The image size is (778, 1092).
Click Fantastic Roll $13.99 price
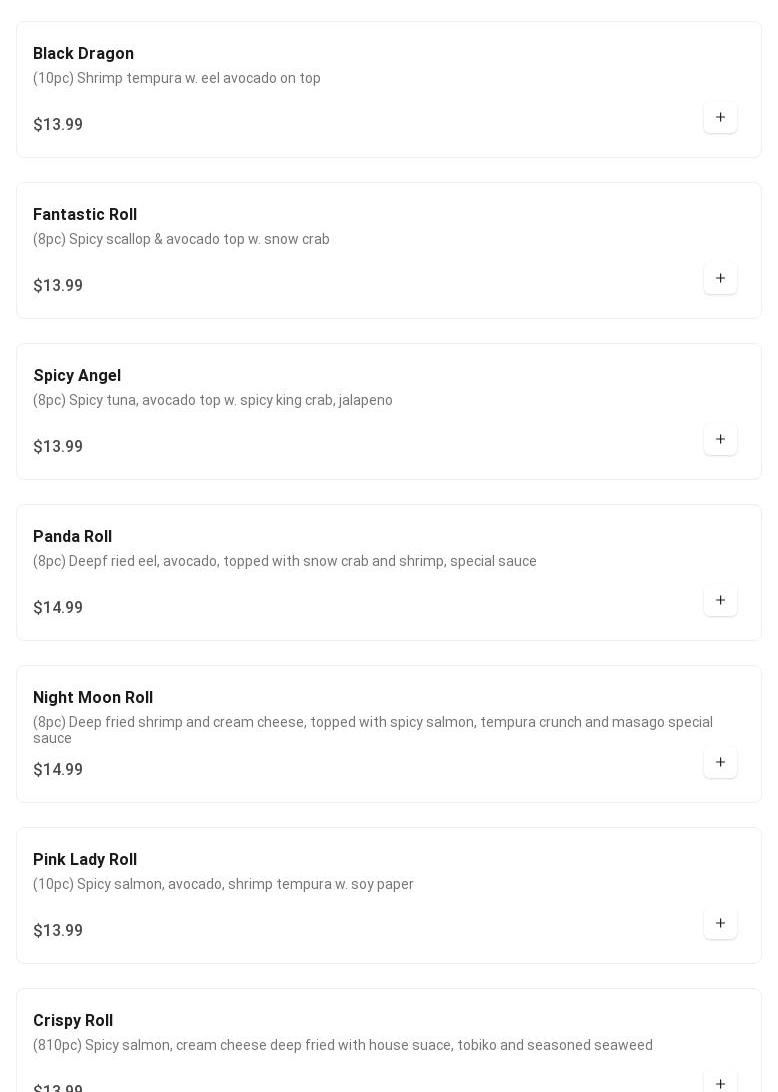pos(58,286)
